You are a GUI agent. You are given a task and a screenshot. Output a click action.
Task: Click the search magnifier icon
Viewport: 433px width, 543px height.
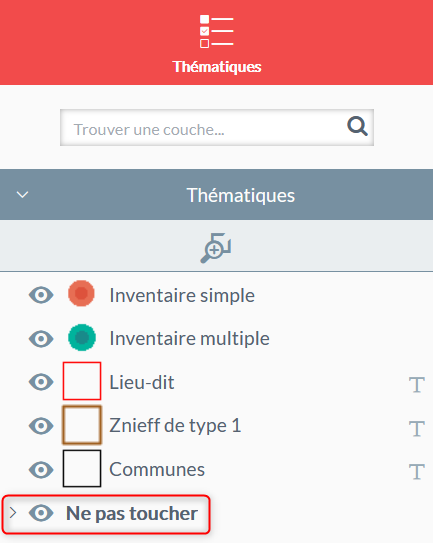pos(357,126)
